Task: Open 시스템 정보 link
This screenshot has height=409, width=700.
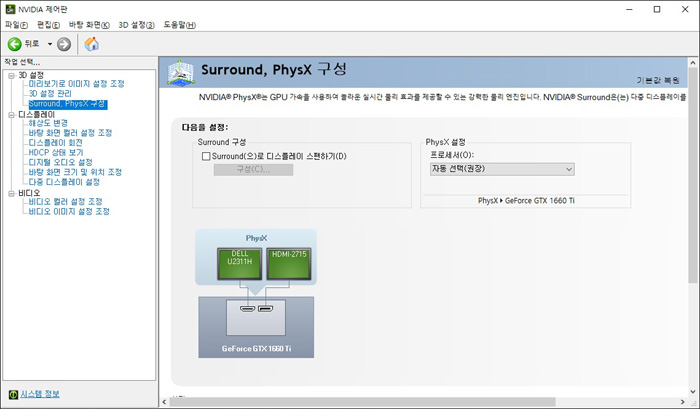Action: point(40,394)
